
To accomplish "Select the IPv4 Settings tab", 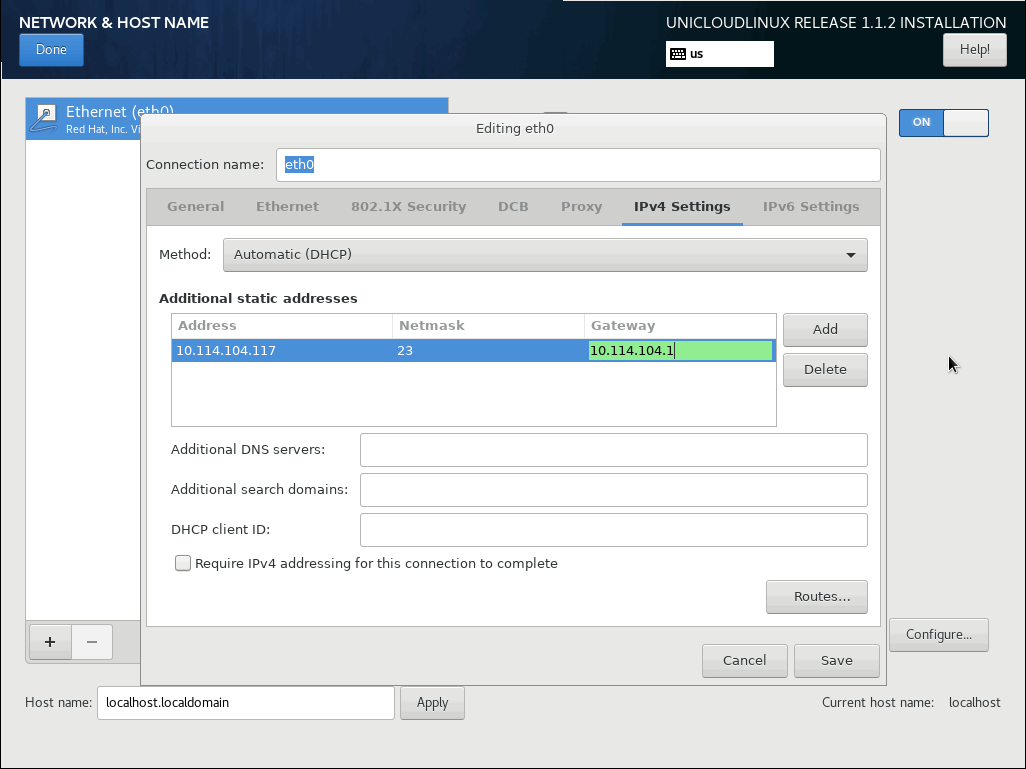I will pyautogui.click(x=682, y=207).
